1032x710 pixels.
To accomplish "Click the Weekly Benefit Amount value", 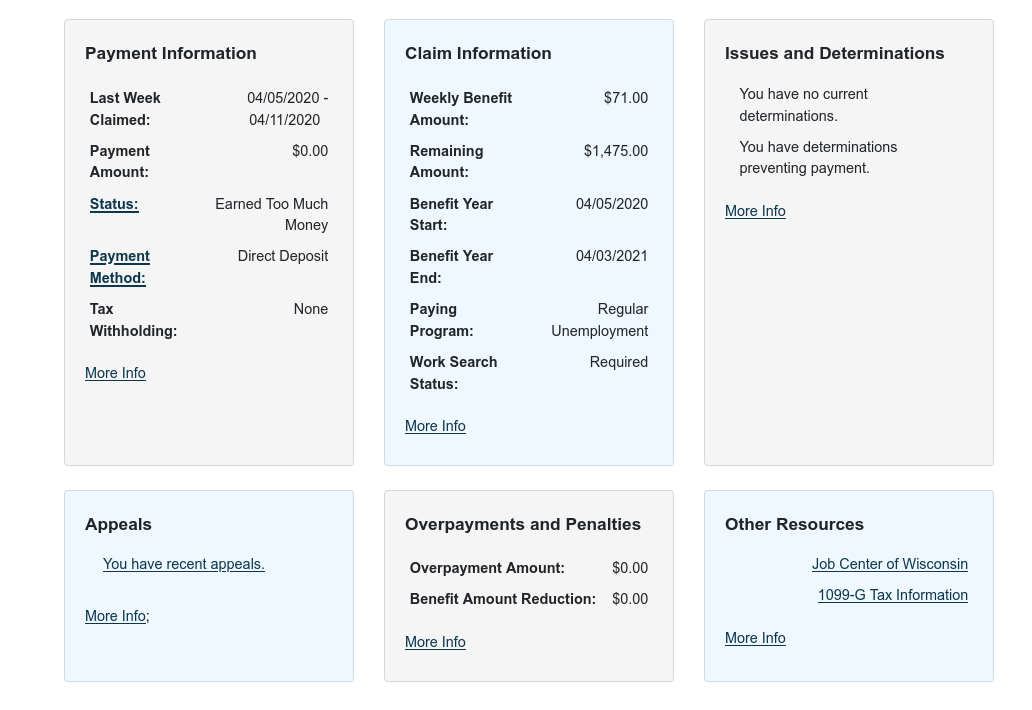I will (x=626, y=98).
